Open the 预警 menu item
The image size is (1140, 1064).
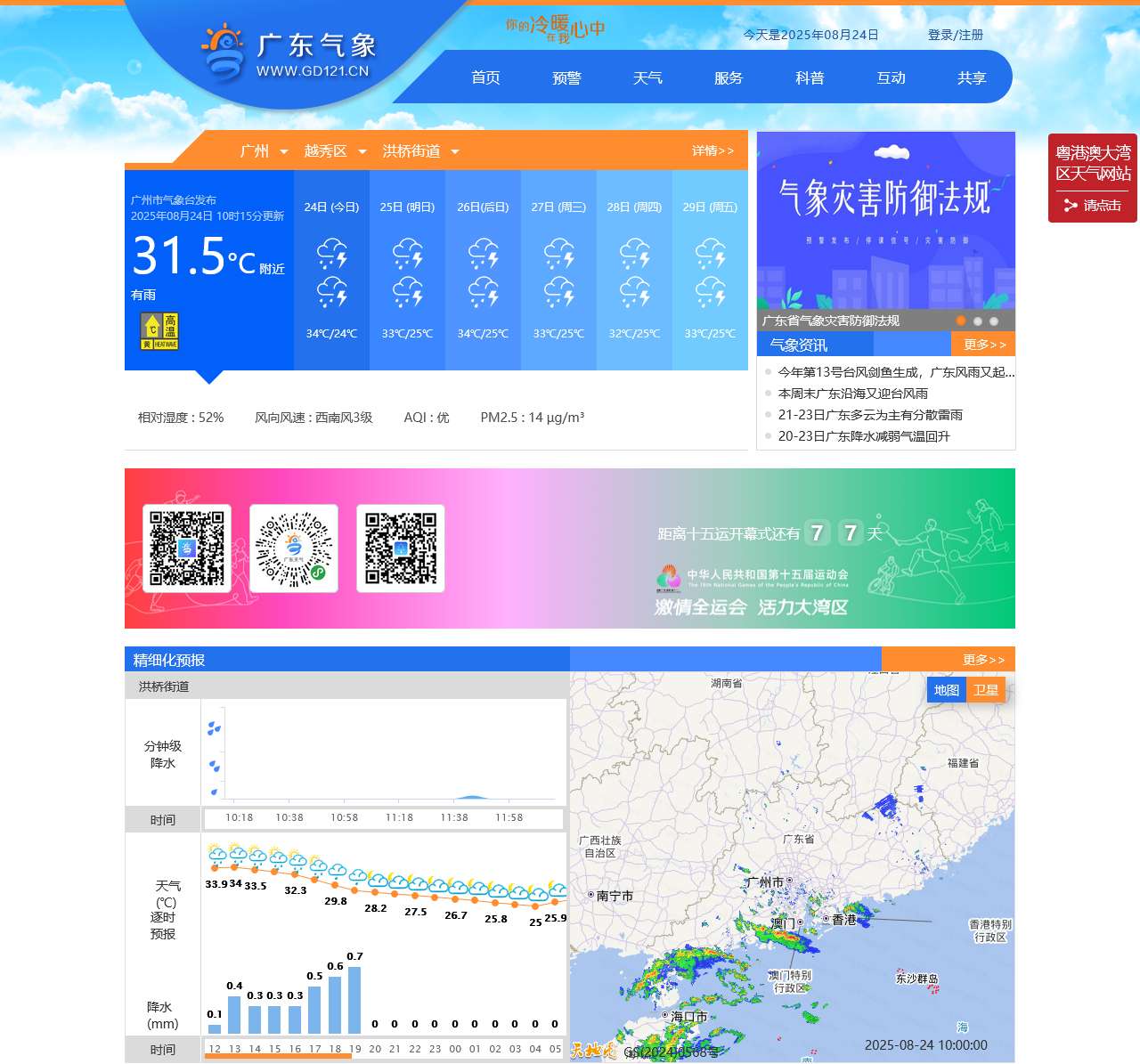(566, 77)
